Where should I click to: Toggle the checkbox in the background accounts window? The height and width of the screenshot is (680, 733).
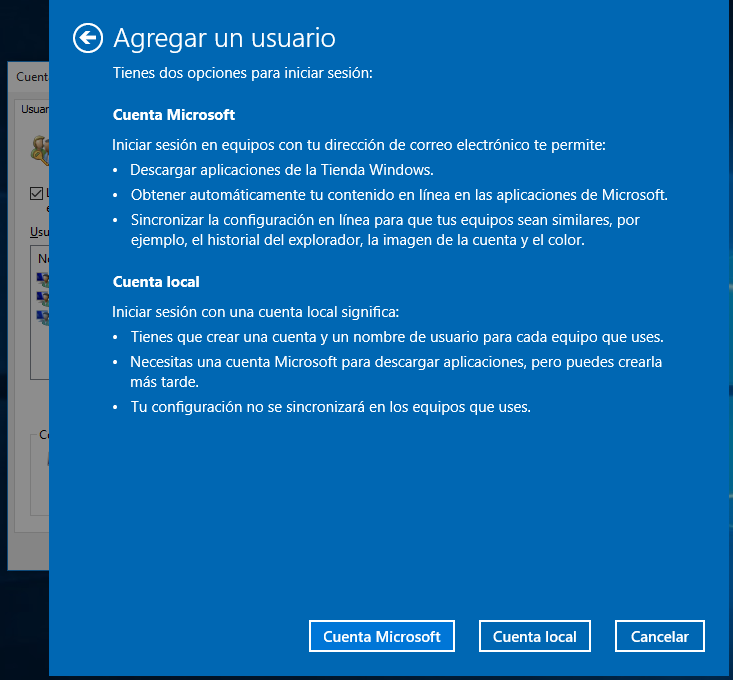(x=37, y=193)
